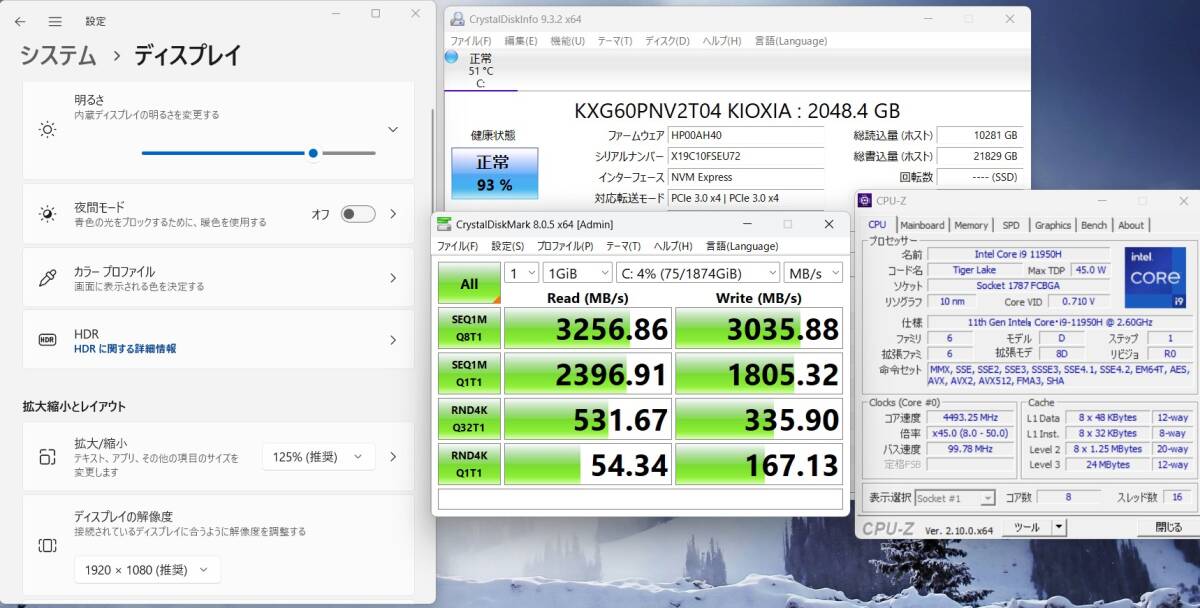This screenshot has width=1200, height=608.
Task: Go back in Settings window
Action: click(20, 21)
